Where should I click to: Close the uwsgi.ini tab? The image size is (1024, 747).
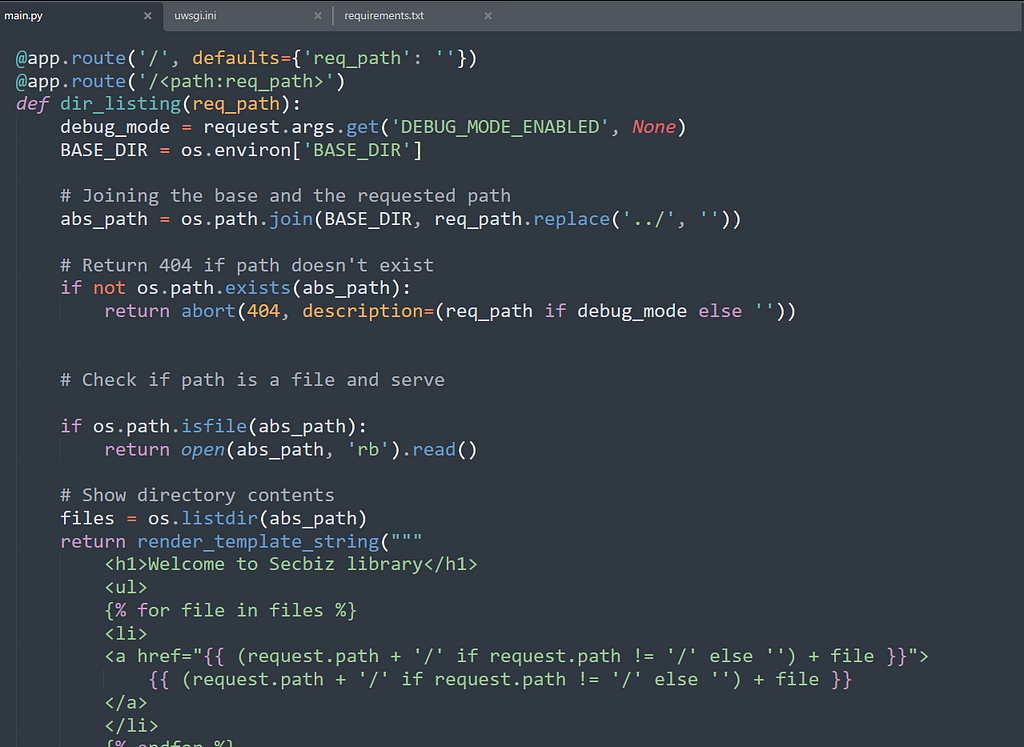[318, 16]
